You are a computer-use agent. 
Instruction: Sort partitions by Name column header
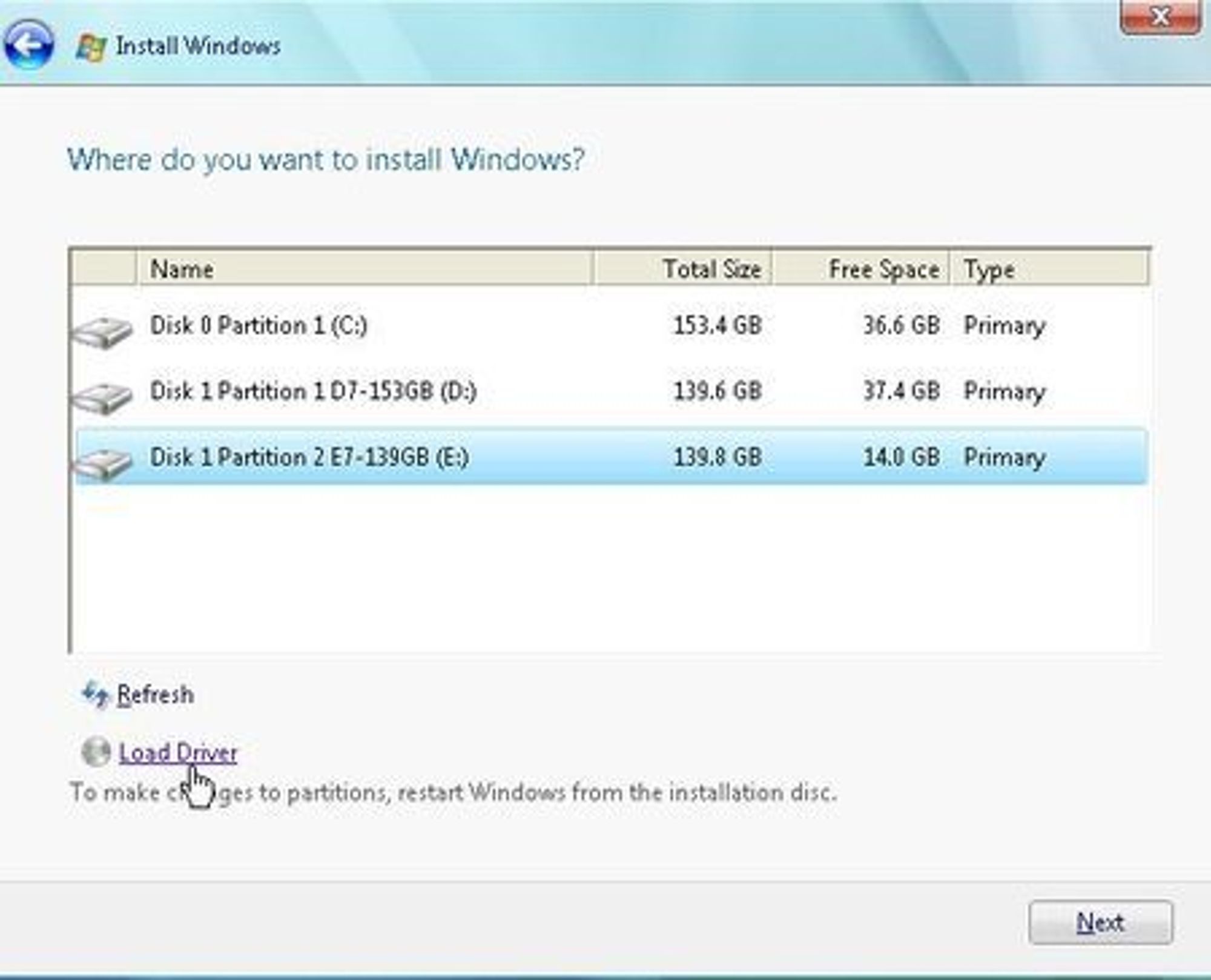point(365,268)
